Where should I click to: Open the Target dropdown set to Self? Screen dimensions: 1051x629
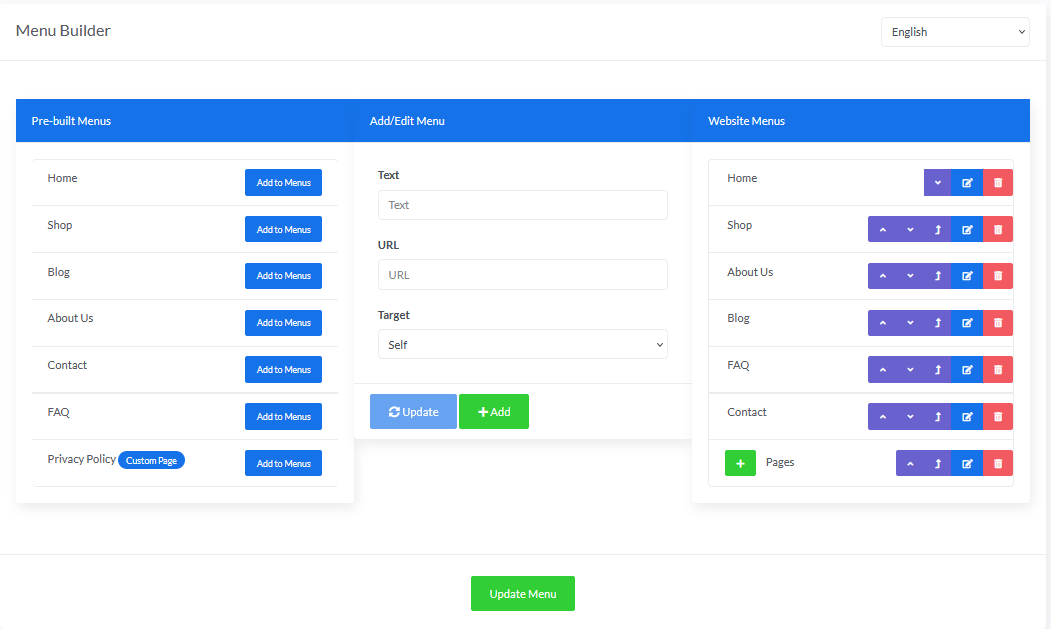[522, 345]
